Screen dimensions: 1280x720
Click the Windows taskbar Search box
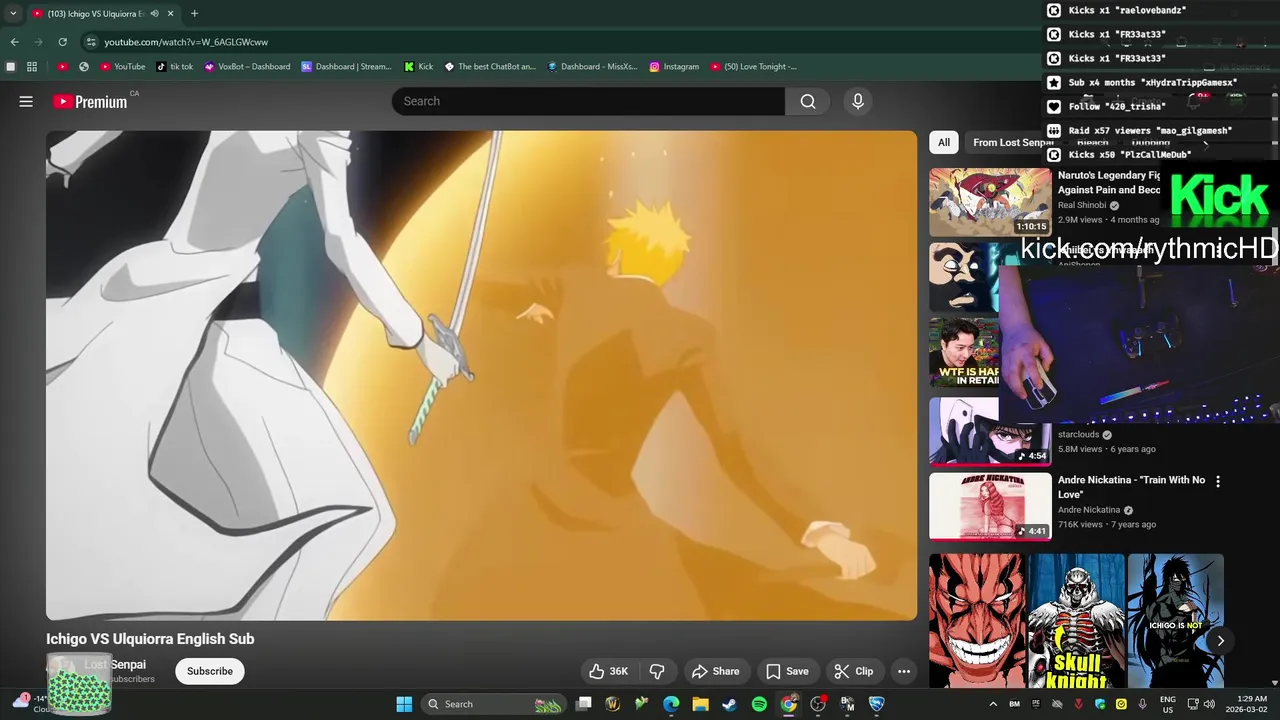pyautogui.click(x=494, y=704)
